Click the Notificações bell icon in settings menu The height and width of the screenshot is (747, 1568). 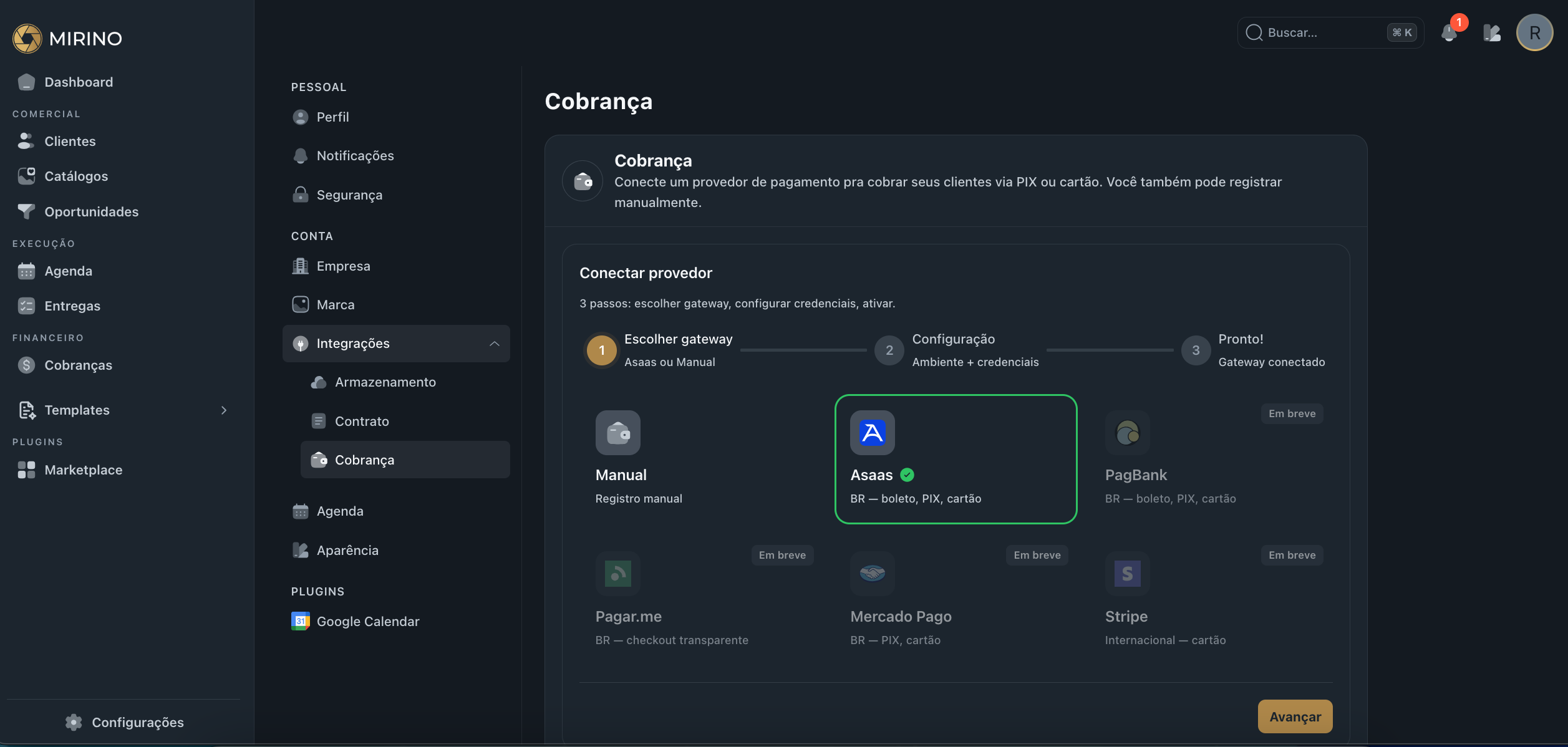pyautogui.click(x=301, y=156)
